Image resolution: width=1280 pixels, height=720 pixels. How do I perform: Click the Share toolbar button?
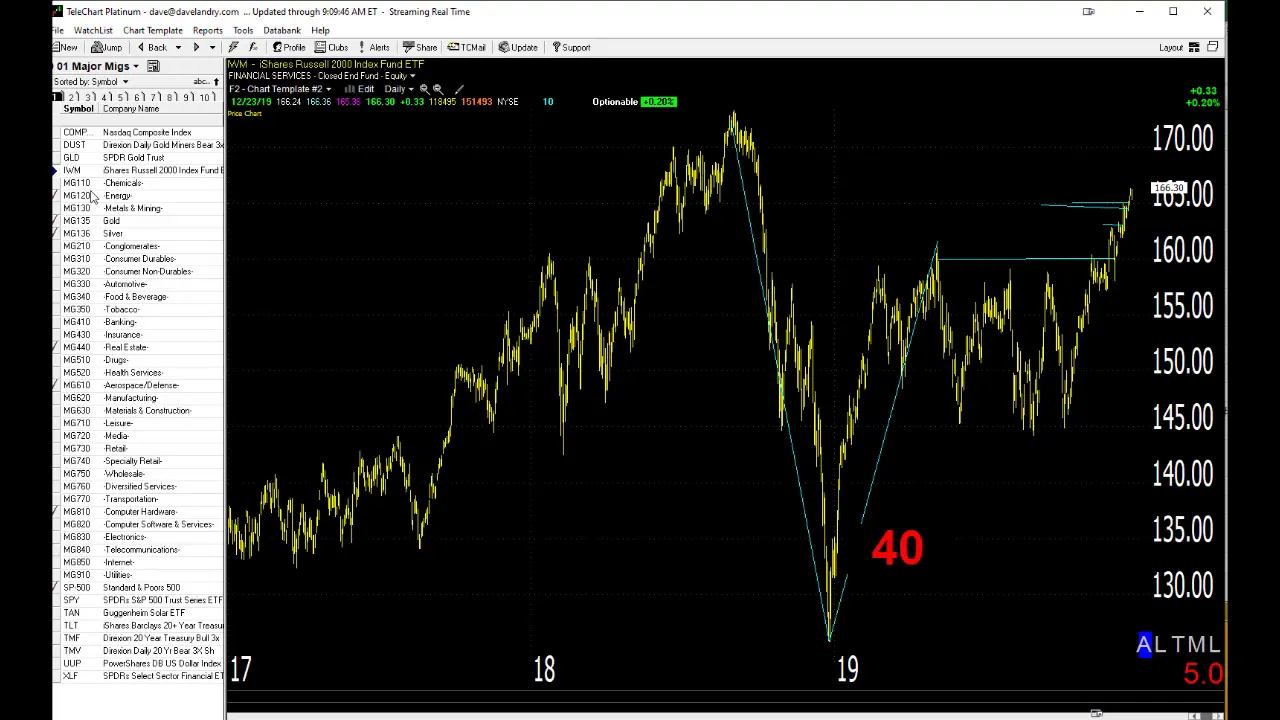click(x=420, y=47)
